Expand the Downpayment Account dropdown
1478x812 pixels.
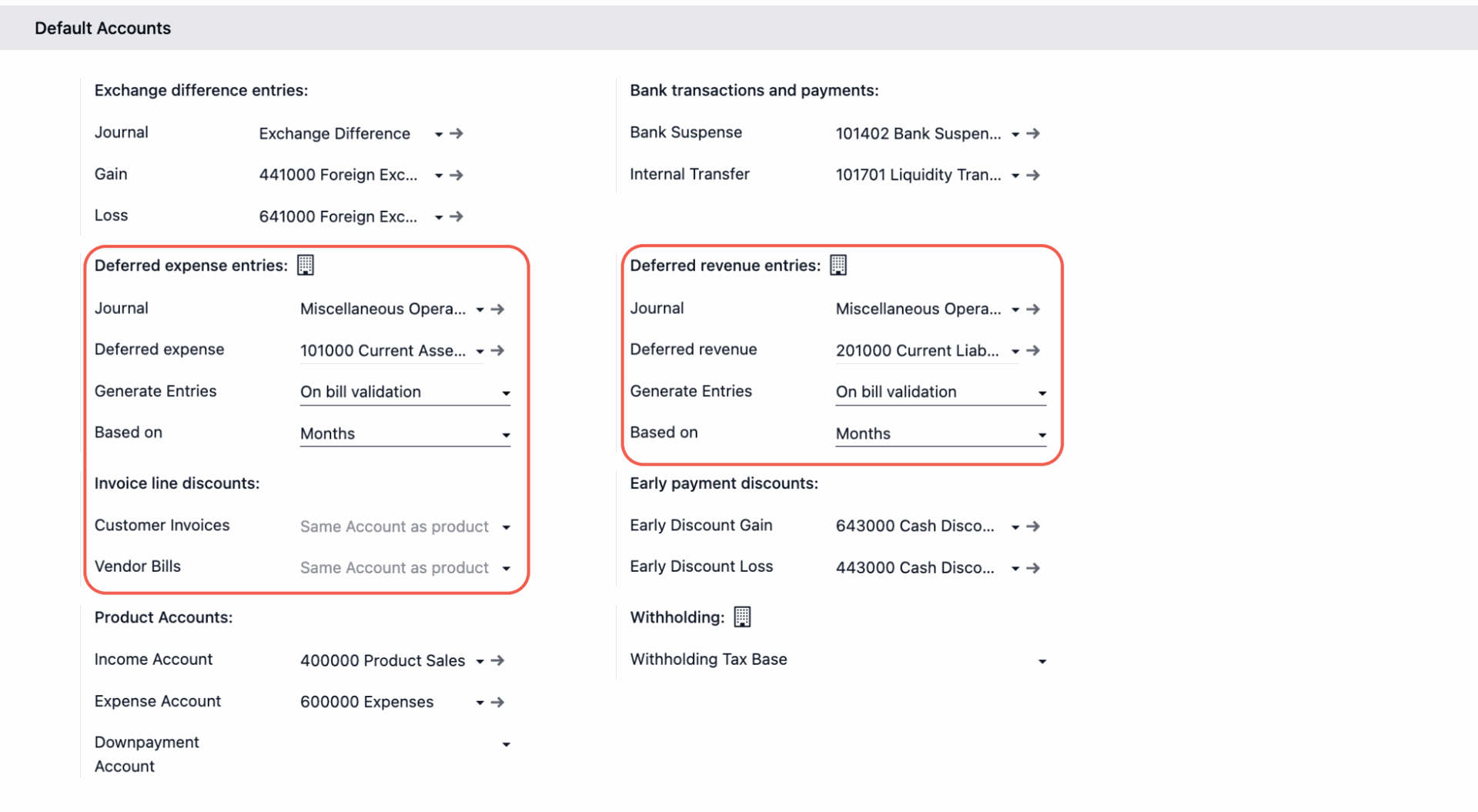point(506,745)
